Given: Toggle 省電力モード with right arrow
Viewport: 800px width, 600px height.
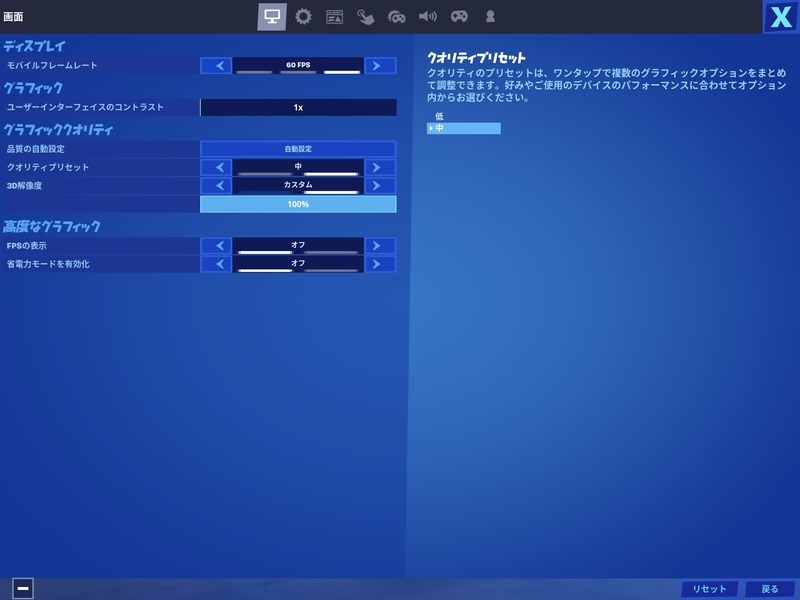Looking at the screenshot, I should [380, 264].
